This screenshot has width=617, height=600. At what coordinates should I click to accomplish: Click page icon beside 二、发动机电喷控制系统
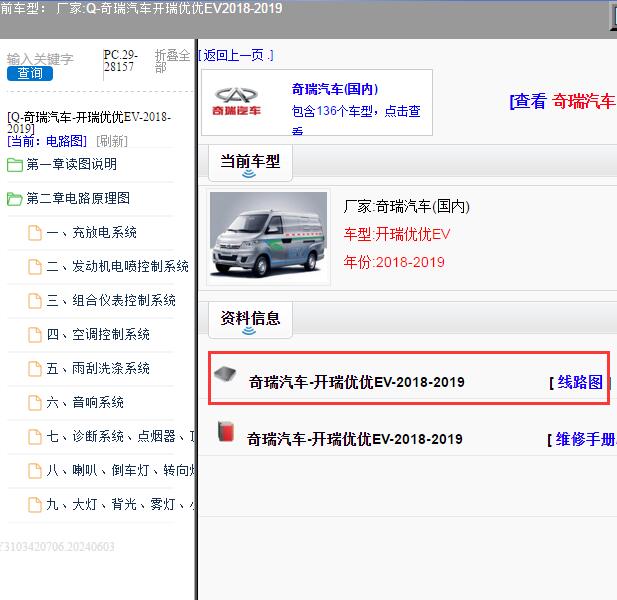35,267
